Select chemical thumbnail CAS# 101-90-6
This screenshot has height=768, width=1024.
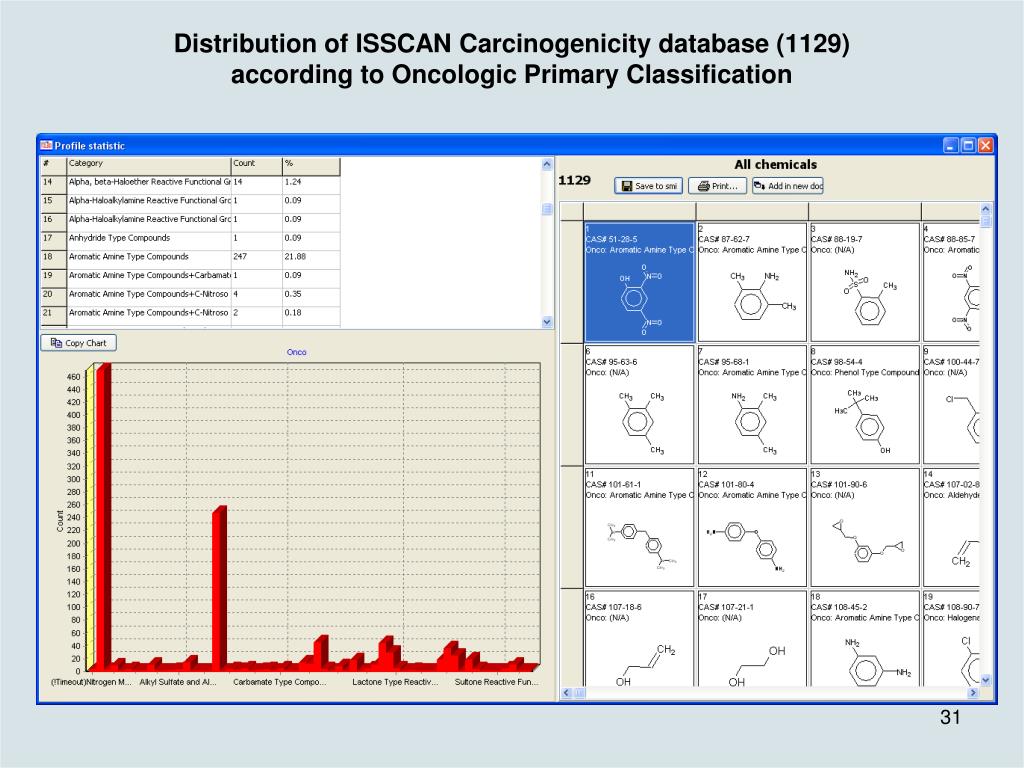click(865, 528)
